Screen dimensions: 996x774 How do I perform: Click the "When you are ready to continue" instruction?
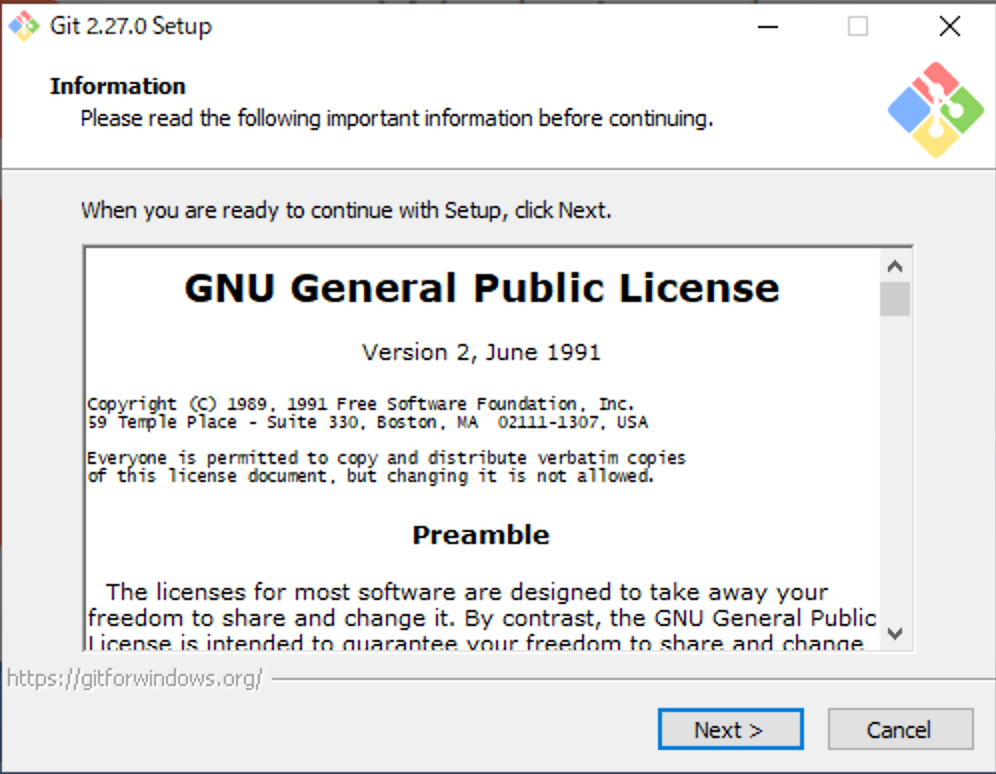point(346,211)
